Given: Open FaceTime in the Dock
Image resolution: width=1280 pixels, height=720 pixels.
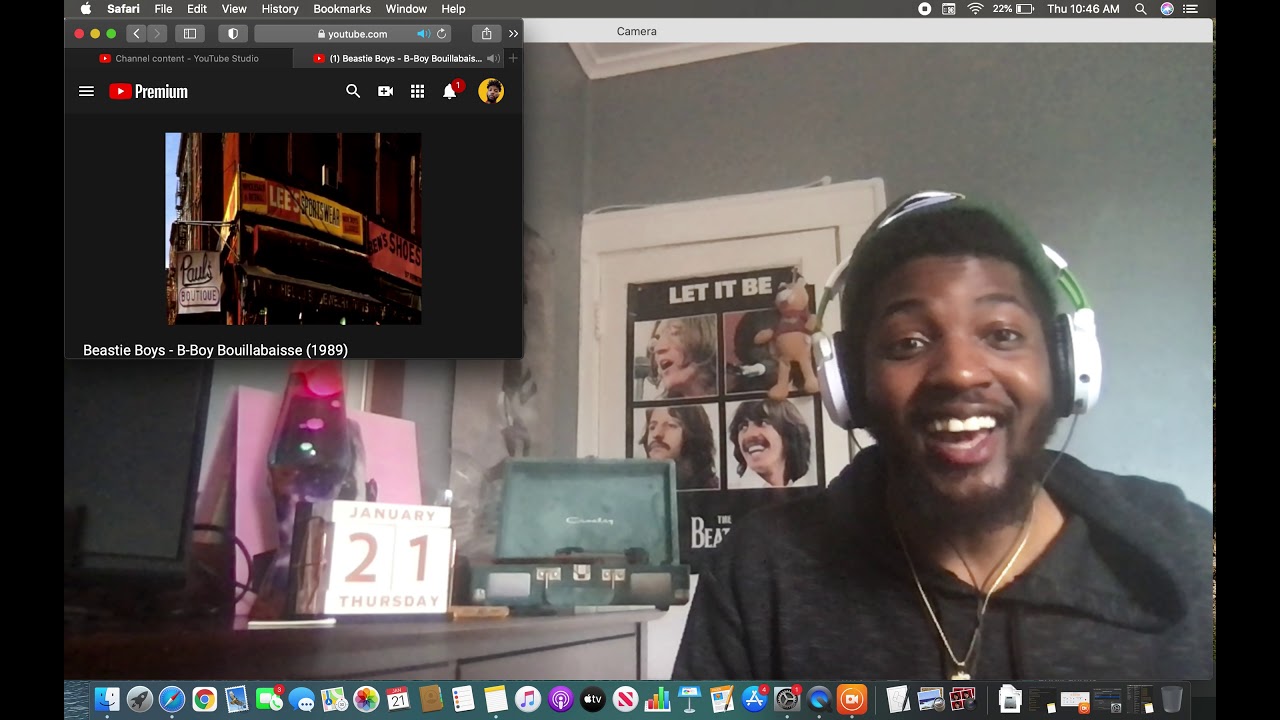Looking at the screenshot, I should (x=268, y=699).
